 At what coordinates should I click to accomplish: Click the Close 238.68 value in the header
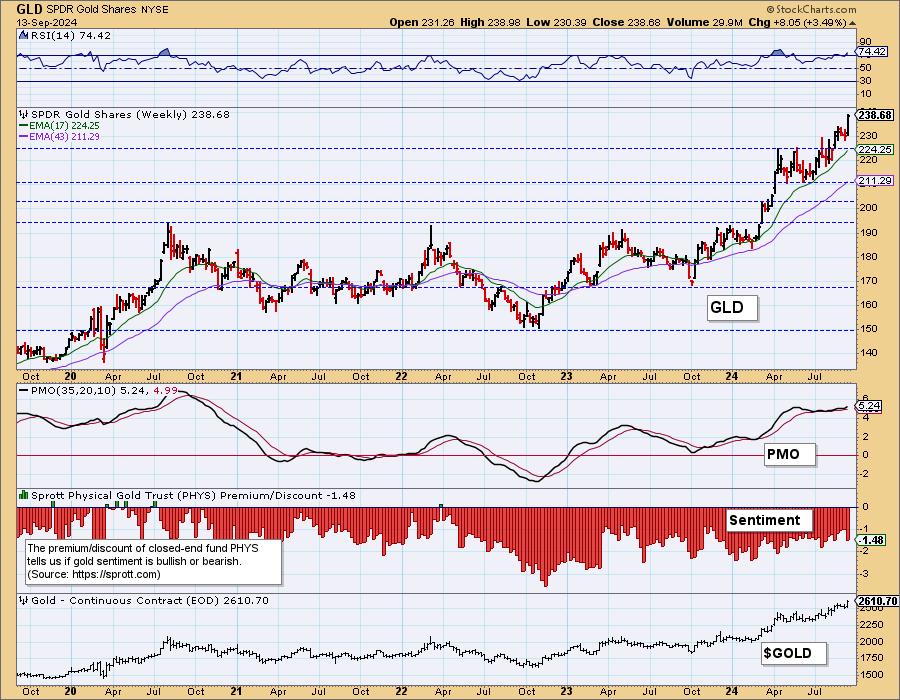click(626, 22)
